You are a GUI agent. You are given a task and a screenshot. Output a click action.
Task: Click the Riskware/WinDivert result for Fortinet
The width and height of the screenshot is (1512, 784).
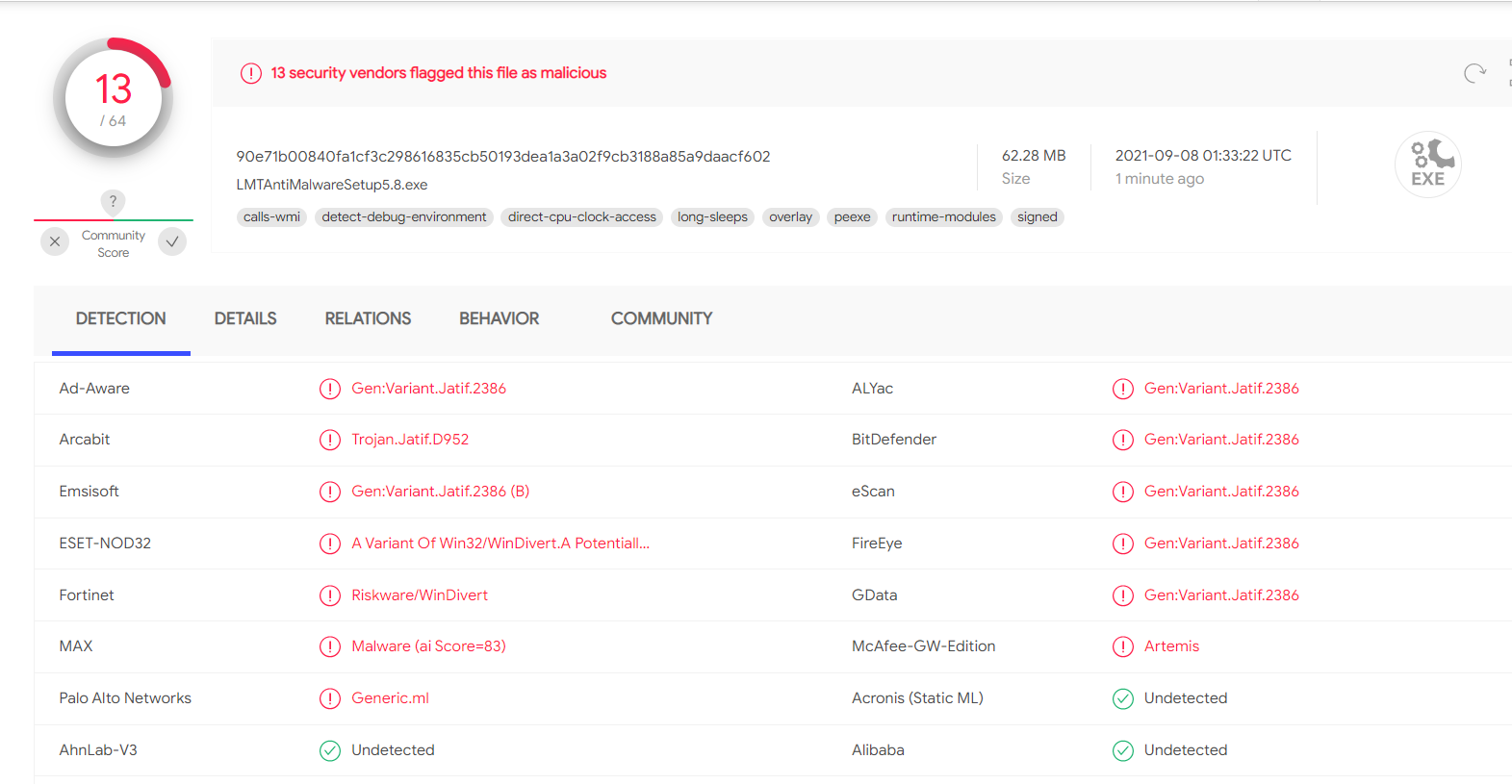[420, 595]
